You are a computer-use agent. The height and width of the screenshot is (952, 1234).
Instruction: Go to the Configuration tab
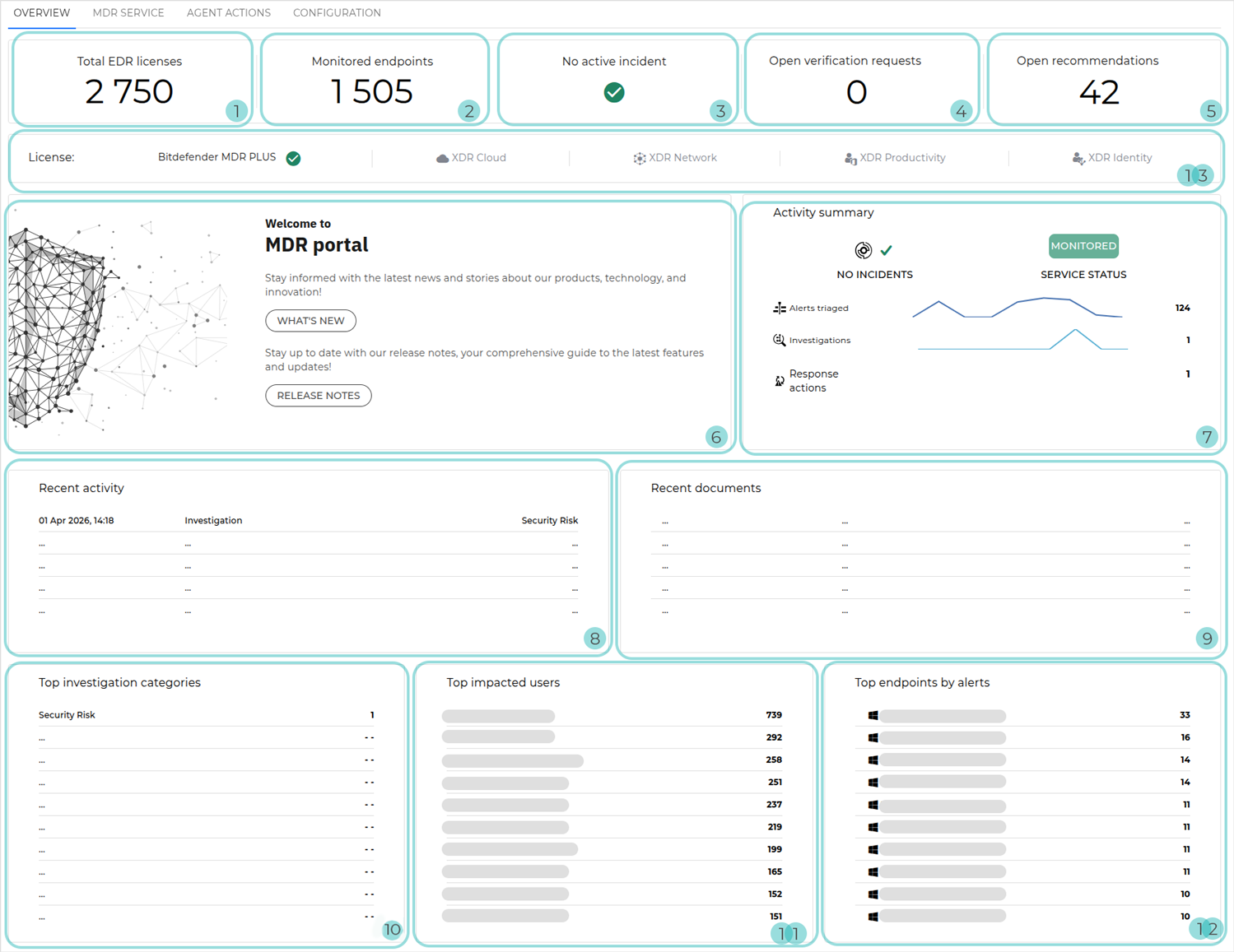tap(337, 13)
